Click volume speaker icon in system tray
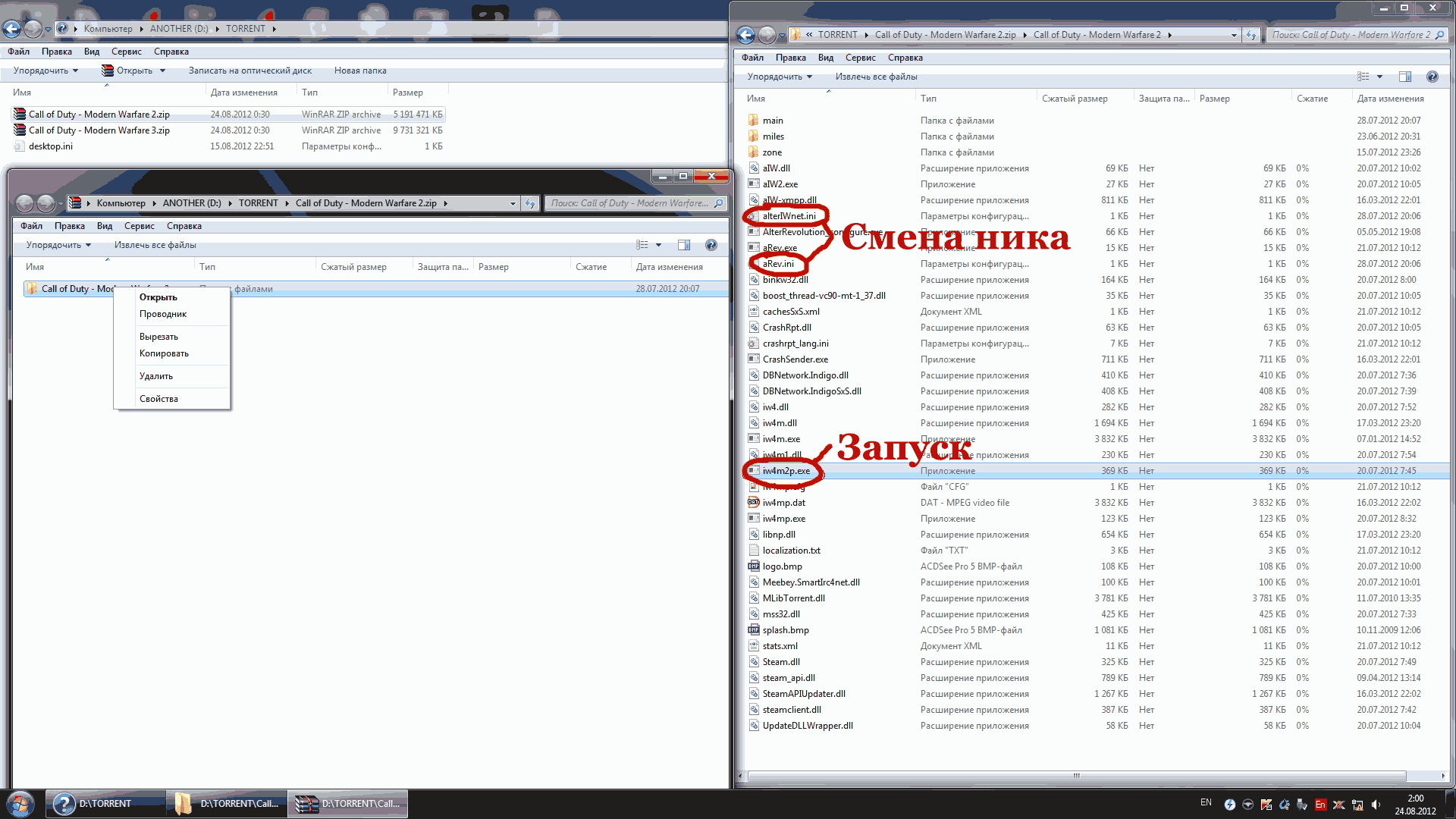Image resolution: width=1456 pixels, height=819 pixels. click(1376, 805)
